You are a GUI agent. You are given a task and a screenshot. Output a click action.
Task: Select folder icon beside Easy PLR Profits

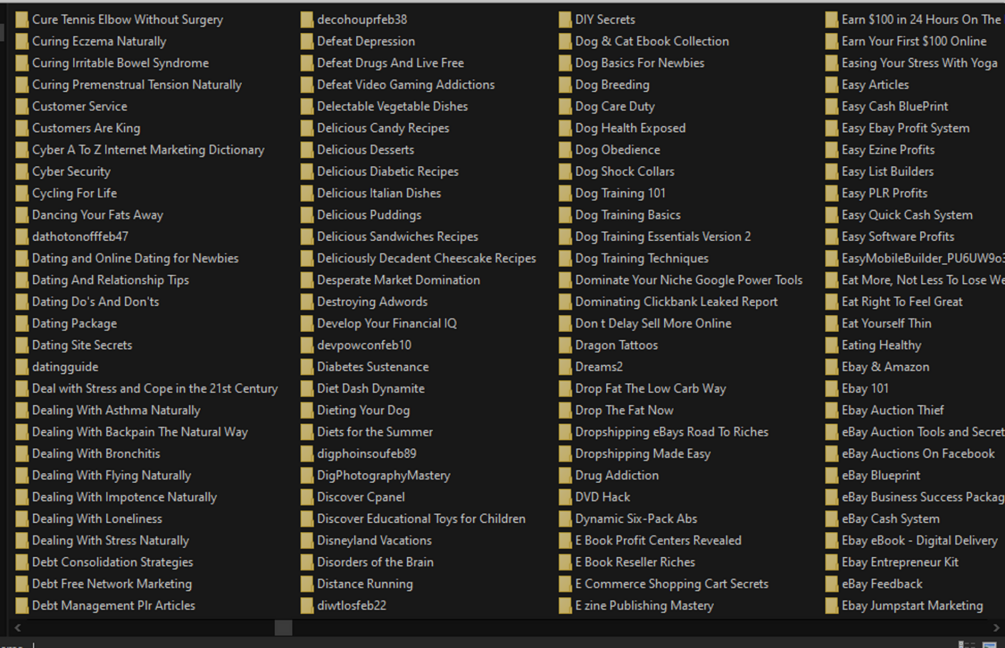pyautogui.click(x=831, y=194)
